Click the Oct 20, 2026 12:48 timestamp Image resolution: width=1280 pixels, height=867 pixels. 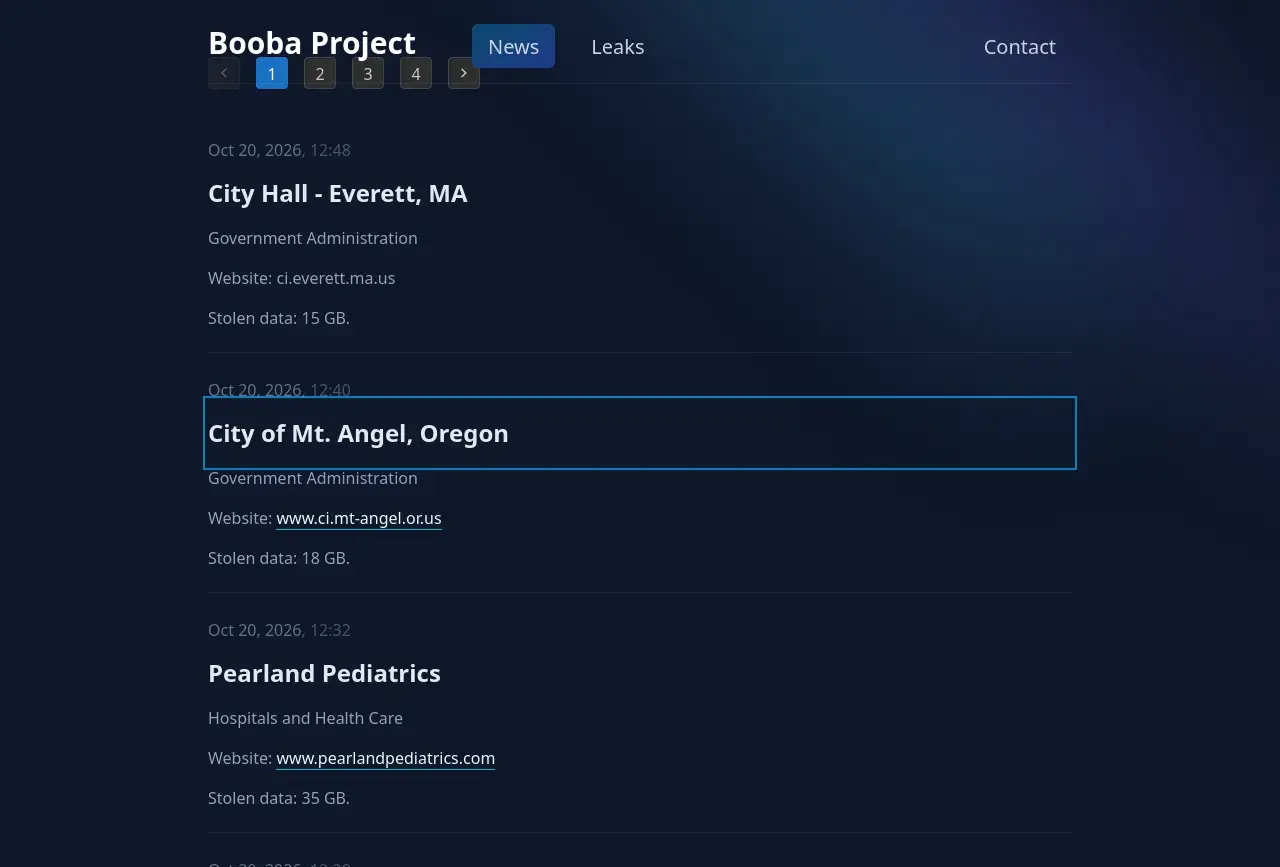click(279, 150)
